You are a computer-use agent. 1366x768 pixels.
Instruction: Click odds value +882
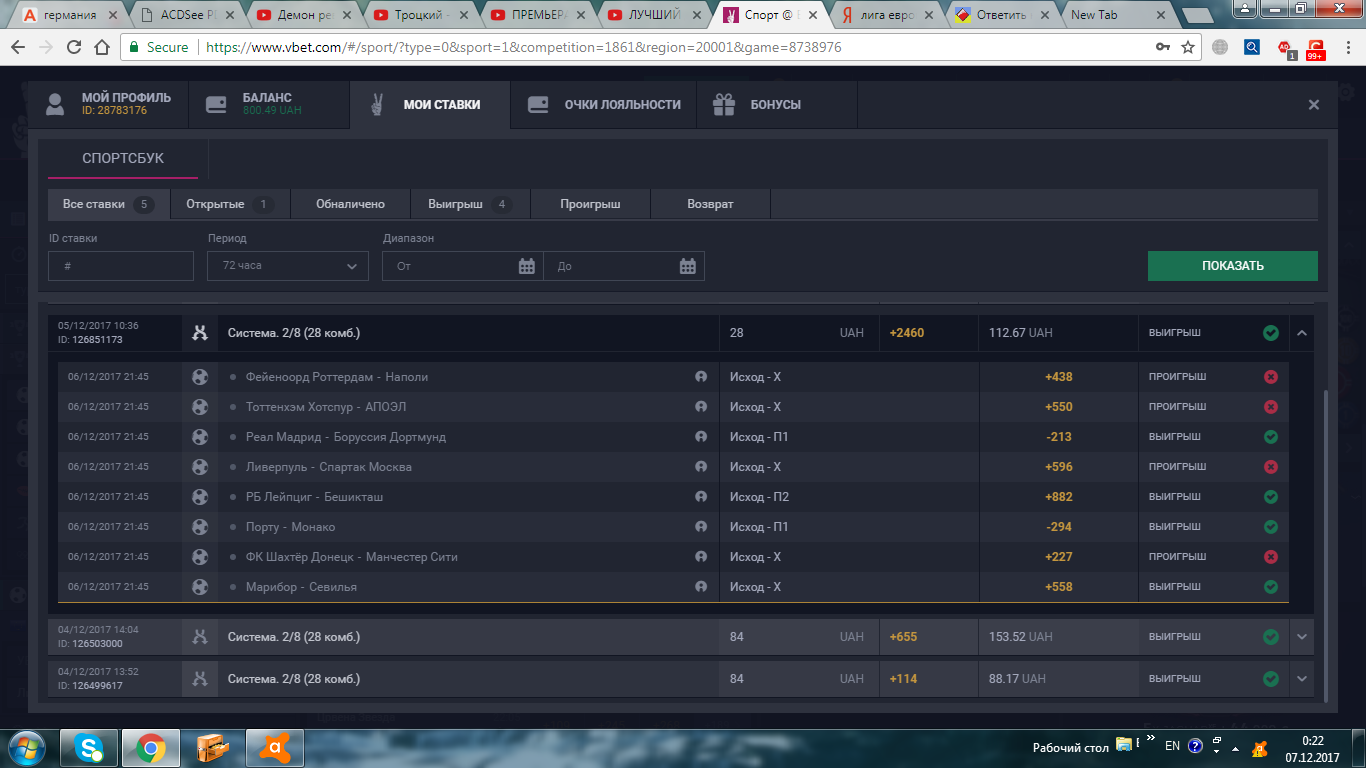[1059, 497]
